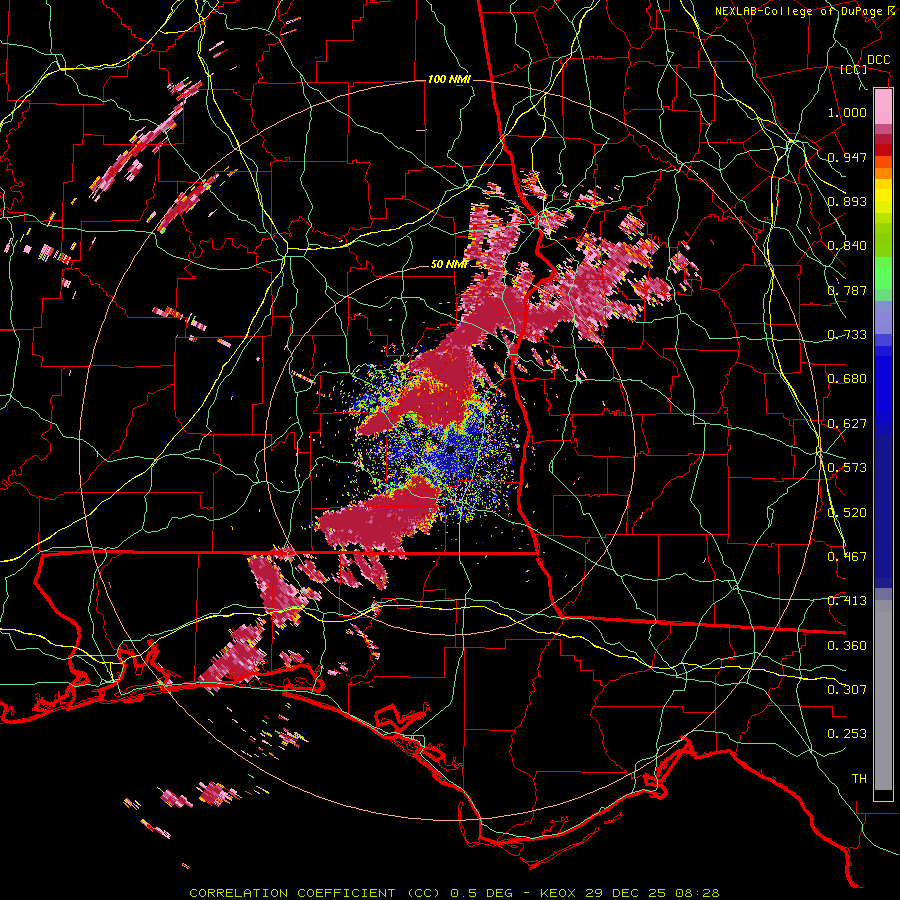The image size is (900, 900).
Task: Click the 0.253 scale value
Action: [x=847, y=734]
